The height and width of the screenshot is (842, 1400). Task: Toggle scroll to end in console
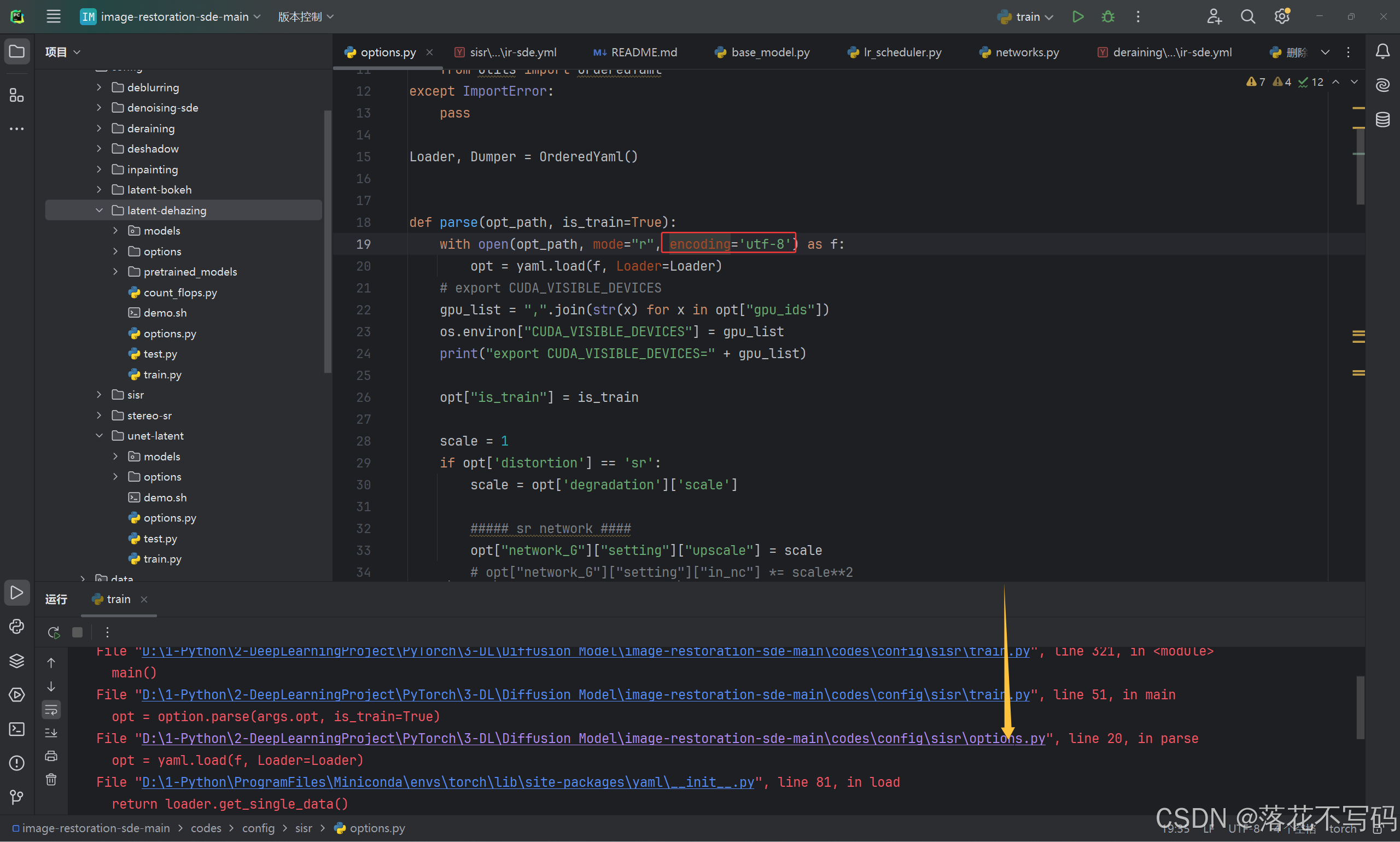tap(51, 733)
